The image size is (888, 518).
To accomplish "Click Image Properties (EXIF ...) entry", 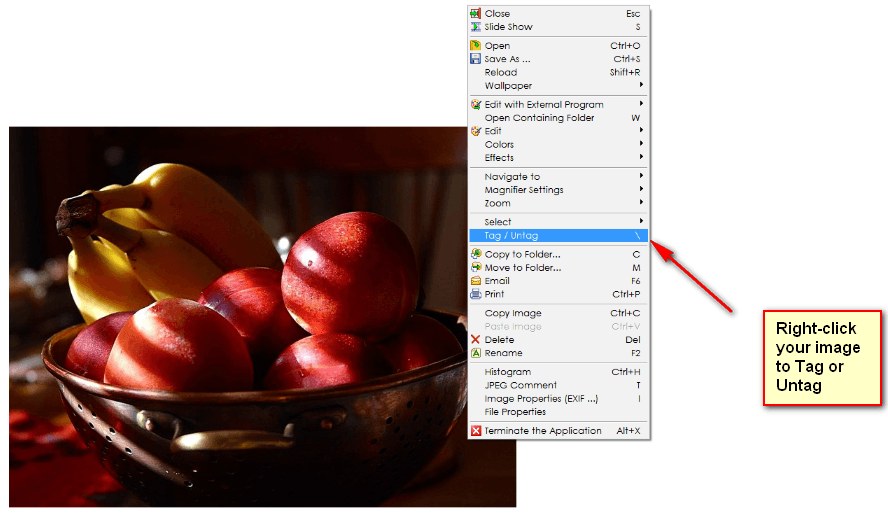I will (x=541, y=398).
